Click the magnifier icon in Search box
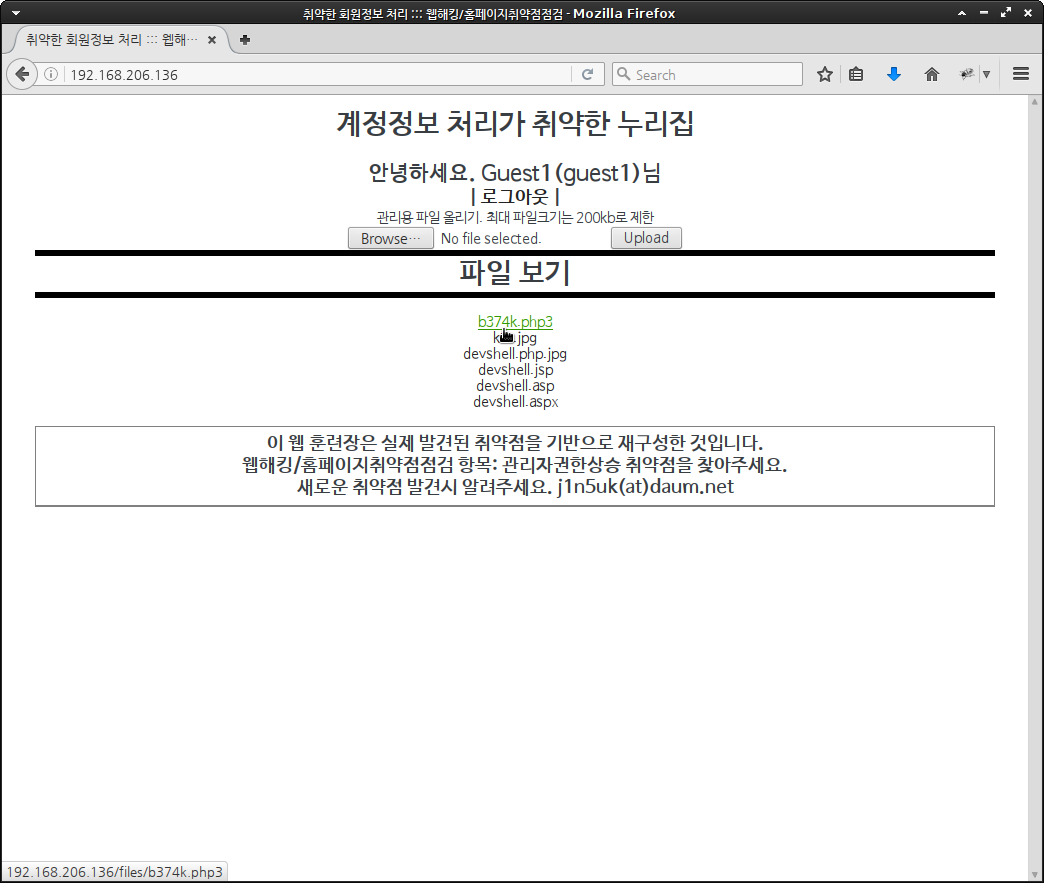1044x883 pixels. tap(623, 74)
